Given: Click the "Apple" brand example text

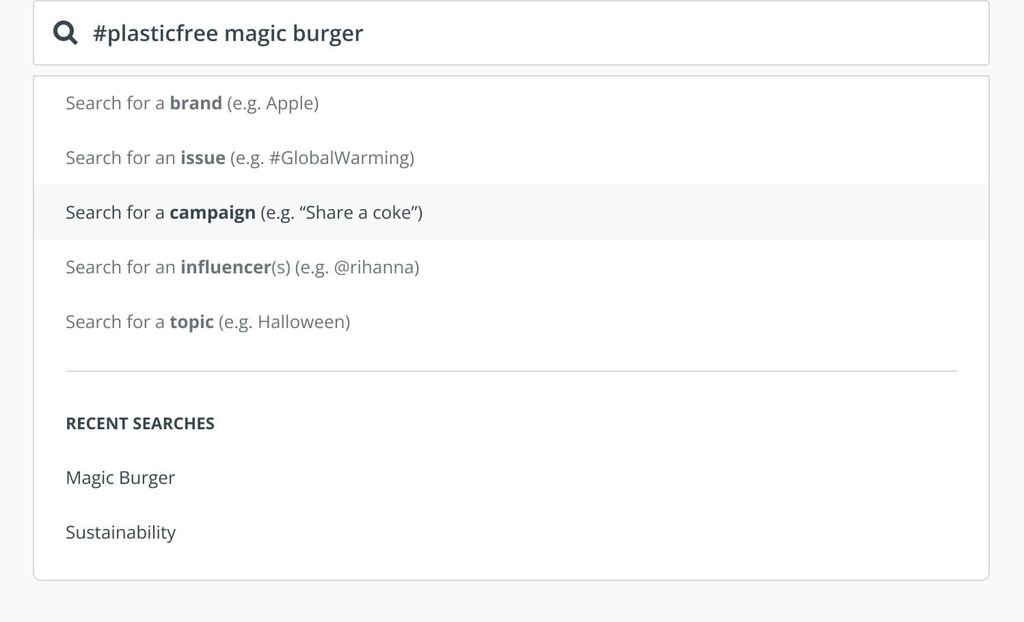Looking at the screenshot, I should point(289,103).
